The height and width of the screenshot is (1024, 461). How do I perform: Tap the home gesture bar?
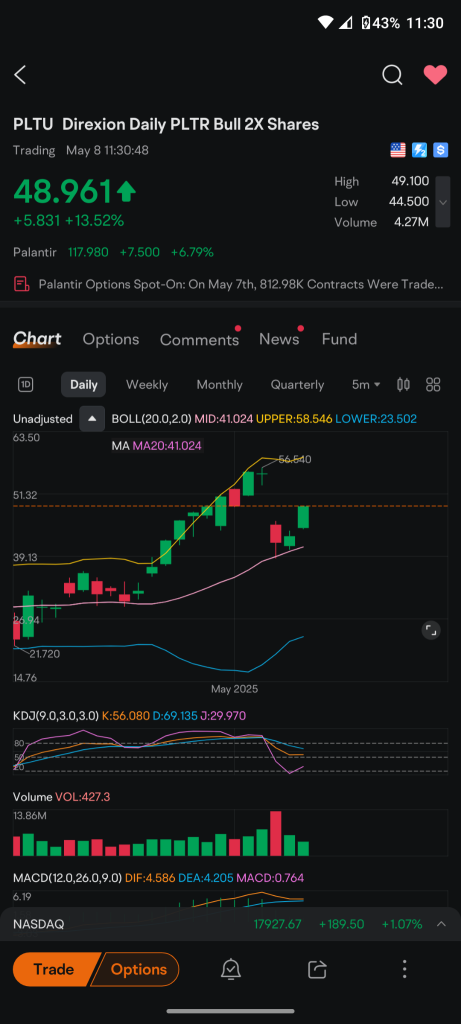pos(230,1012)
